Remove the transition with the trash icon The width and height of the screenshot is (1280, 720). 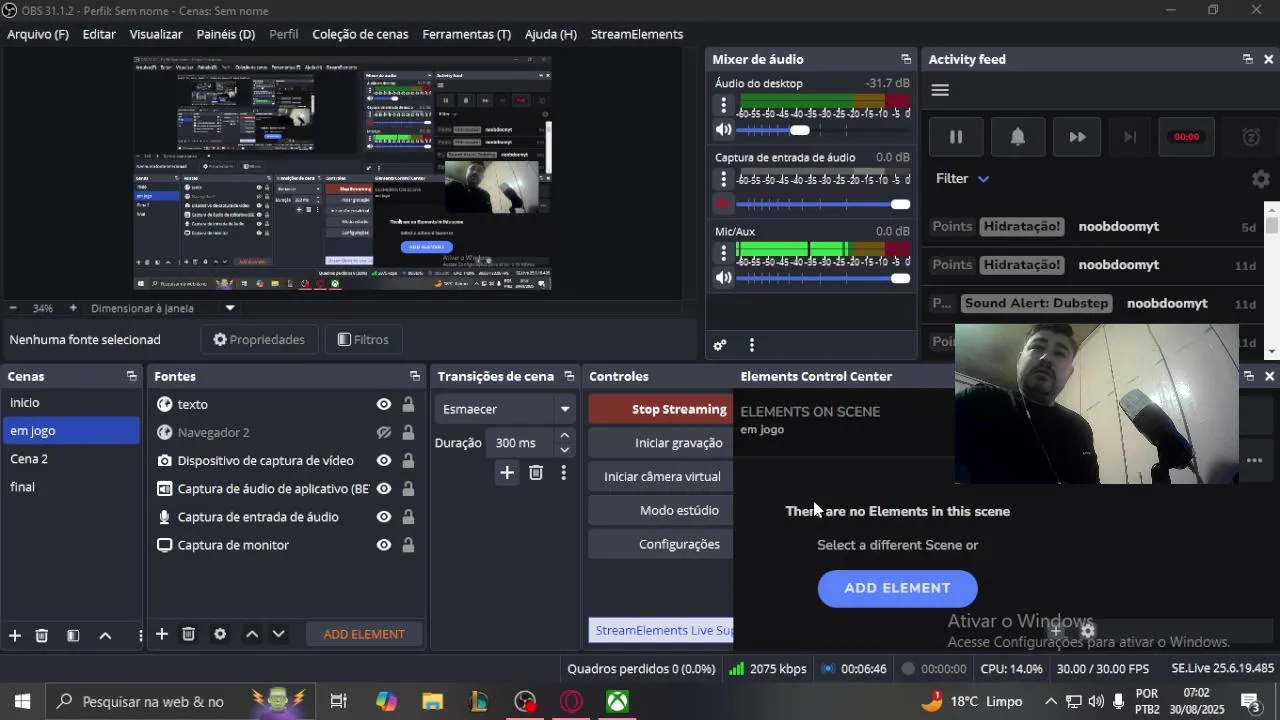tap(536, 473)
